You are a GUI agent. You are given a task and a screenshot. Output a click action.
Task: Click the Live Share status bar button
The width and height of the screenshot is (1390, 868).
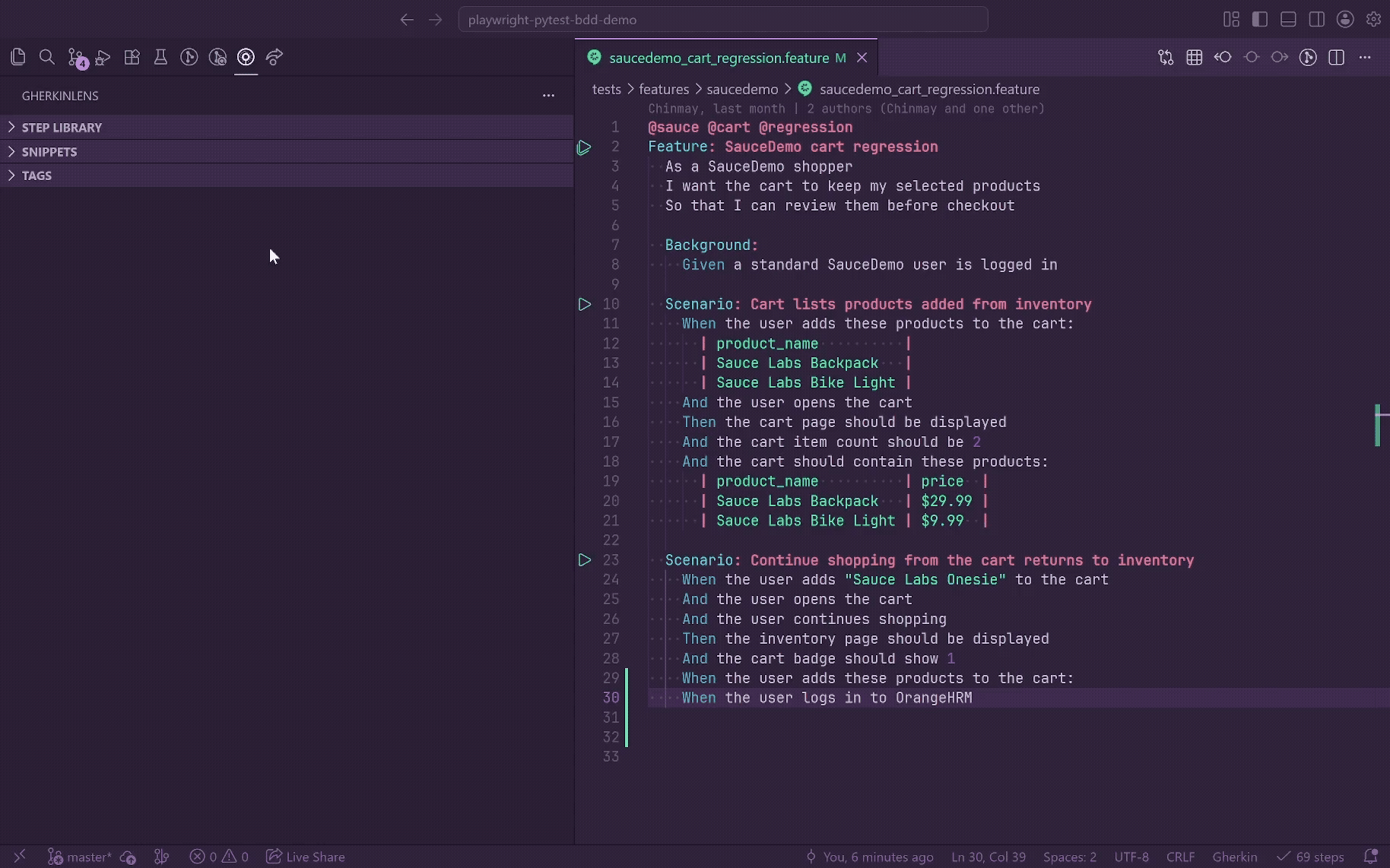[x=306, y=857]
